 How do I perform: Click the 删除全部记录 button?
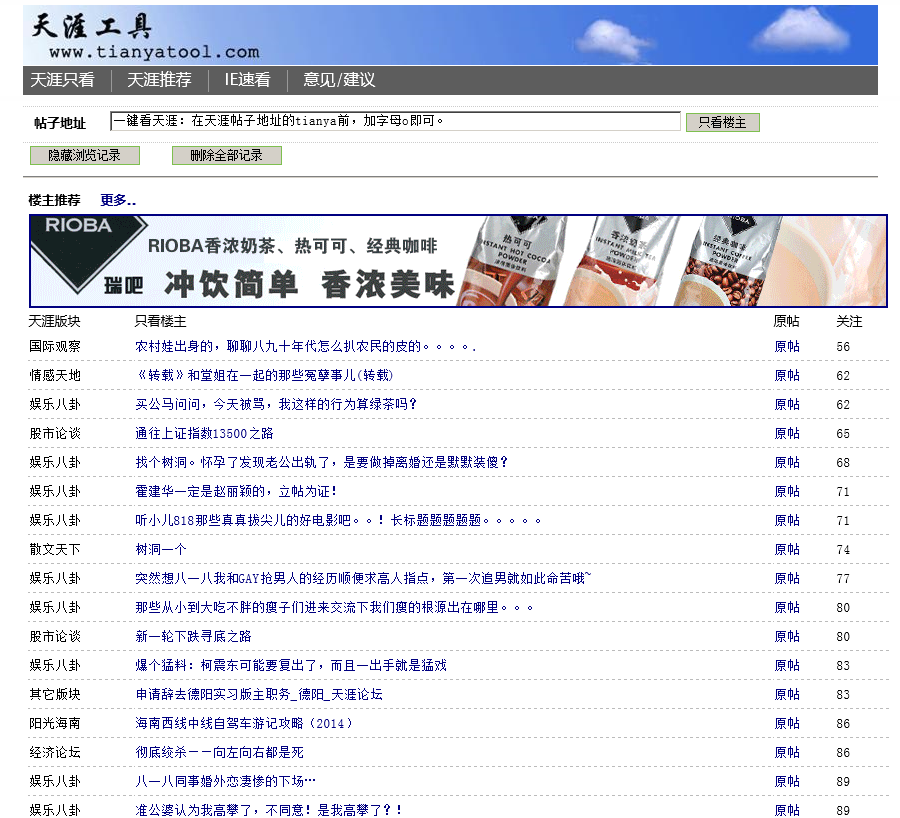pos(227,156)
